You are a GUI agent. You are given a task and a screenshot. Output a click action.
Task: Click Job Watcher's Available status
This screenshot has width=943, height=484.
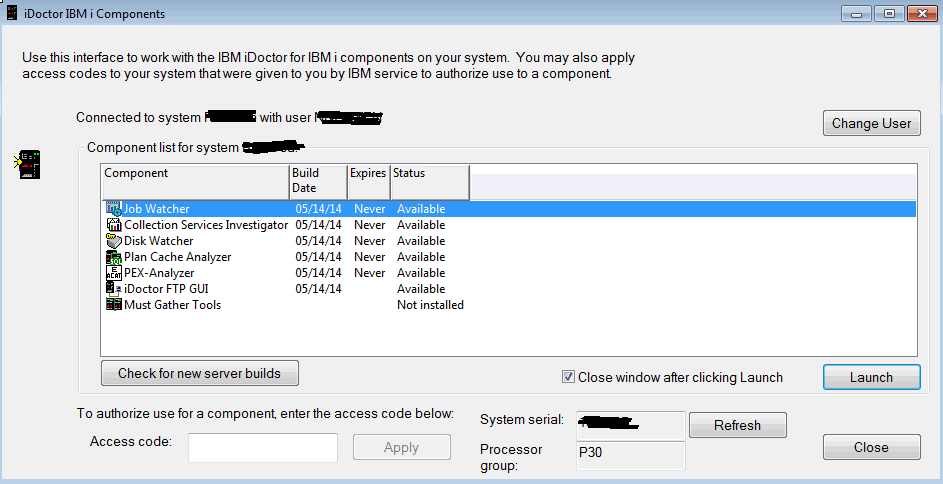421,209
